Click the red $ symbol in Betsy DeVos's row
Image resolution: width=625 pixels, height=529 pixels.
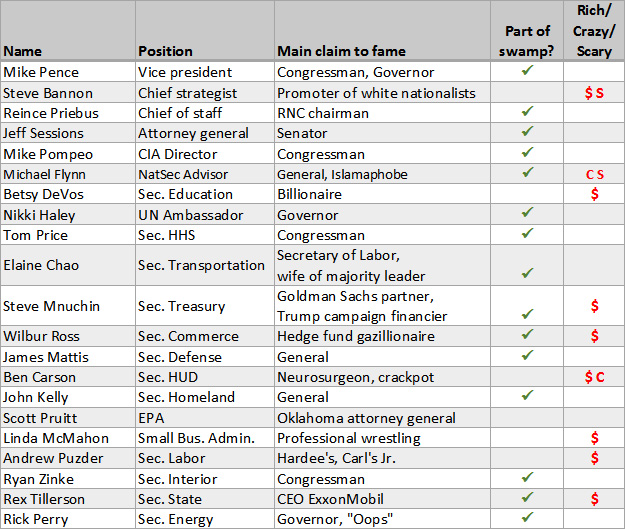pos(595,194)
